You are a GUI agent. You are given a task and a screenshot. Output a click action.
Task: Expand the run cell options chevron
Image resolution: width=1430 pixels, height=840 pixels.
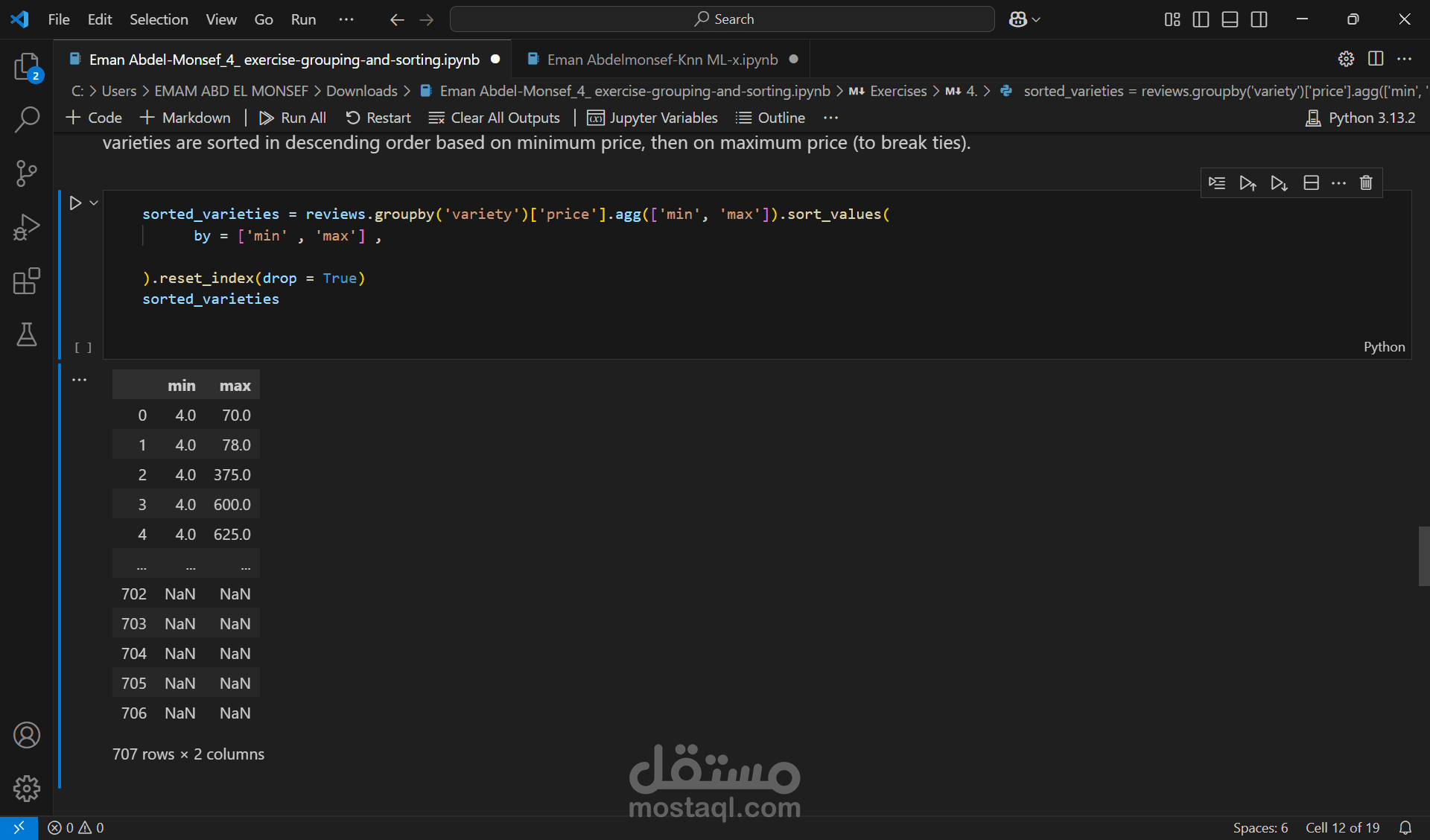point(94,203)
